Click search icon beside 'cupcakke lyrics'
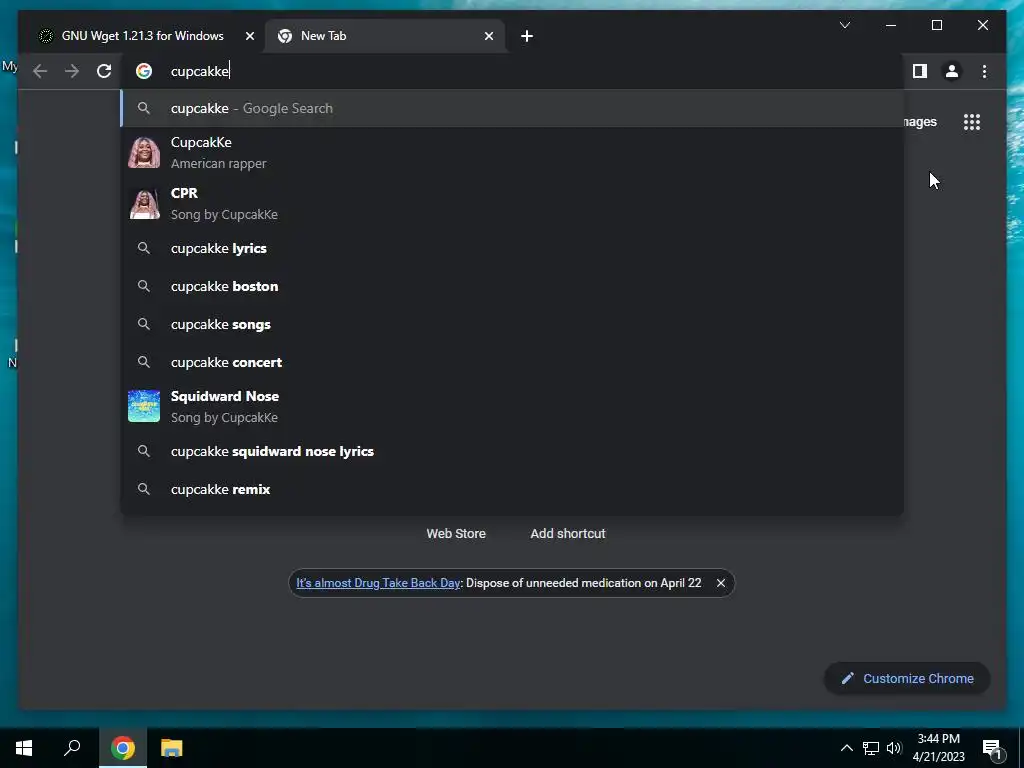Image resolution: width=1024 pixels, height=768 pixels. 144,248
